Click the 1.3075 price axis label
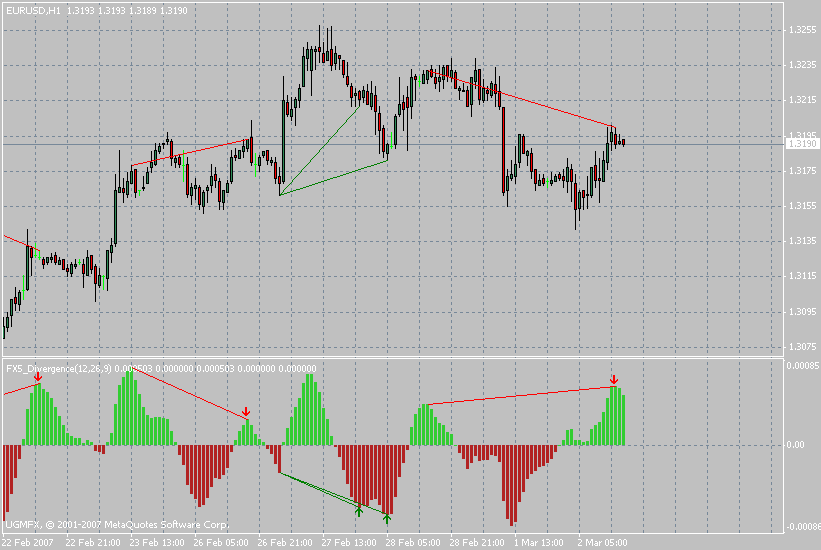Image resolution: width=821 pixels, height=550 pixels. point(801,347)
